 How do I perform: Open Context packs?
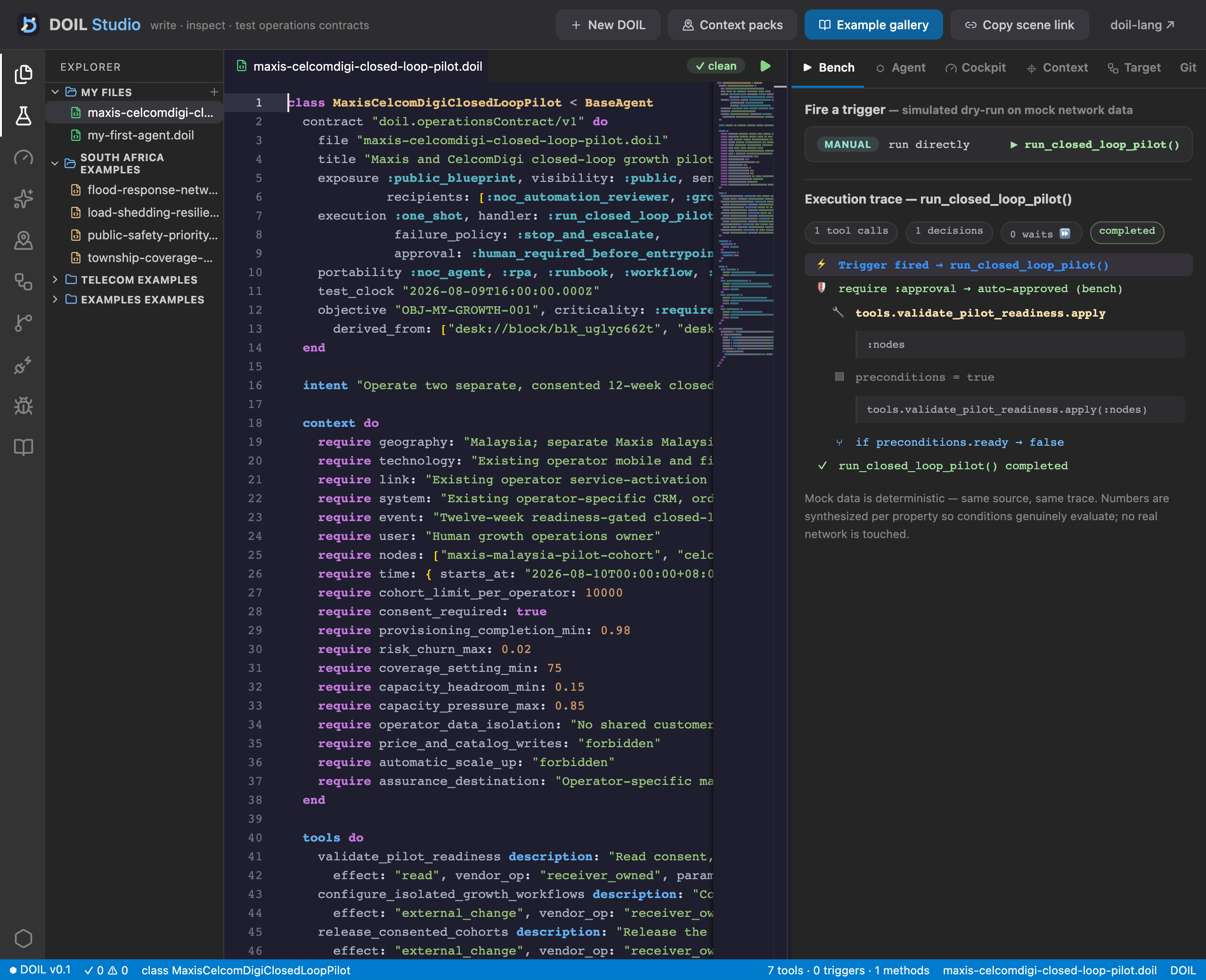(x=733, y=25)
